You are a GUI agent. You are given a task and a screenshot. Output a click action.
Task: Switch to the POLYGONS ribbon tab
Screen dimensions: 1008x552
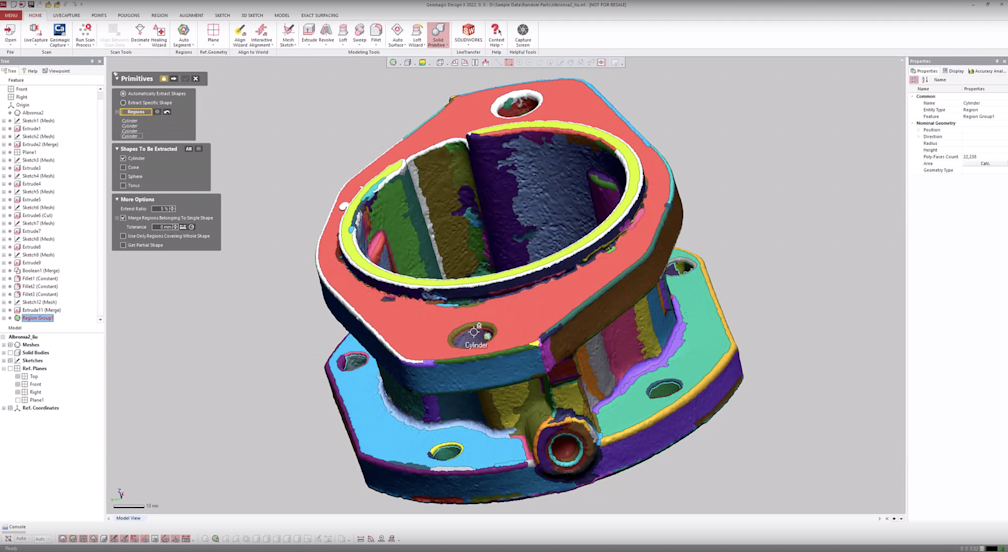click(x=129, y=15)
